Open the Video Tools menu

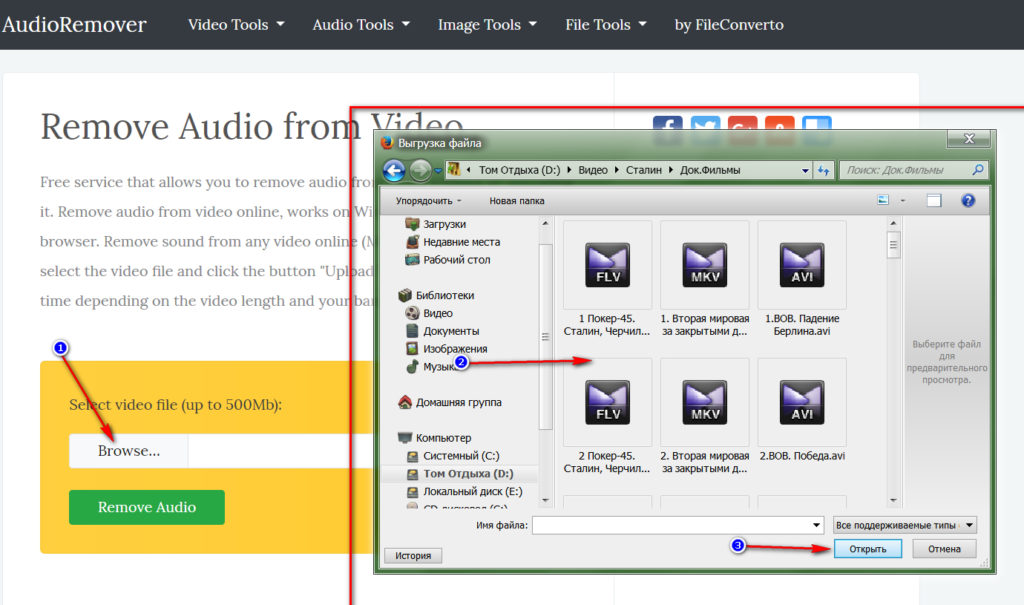[x=236, y=25]
